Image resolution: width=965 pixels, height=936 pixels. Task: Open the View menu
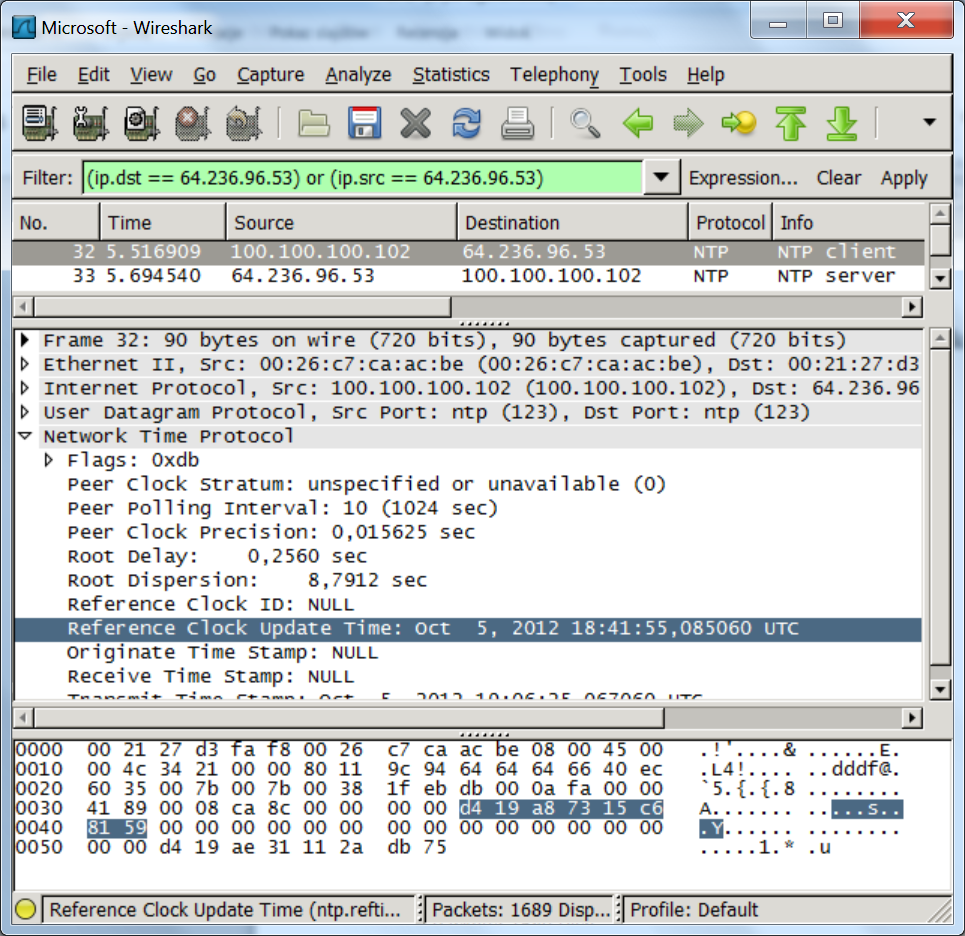point(151,74)
